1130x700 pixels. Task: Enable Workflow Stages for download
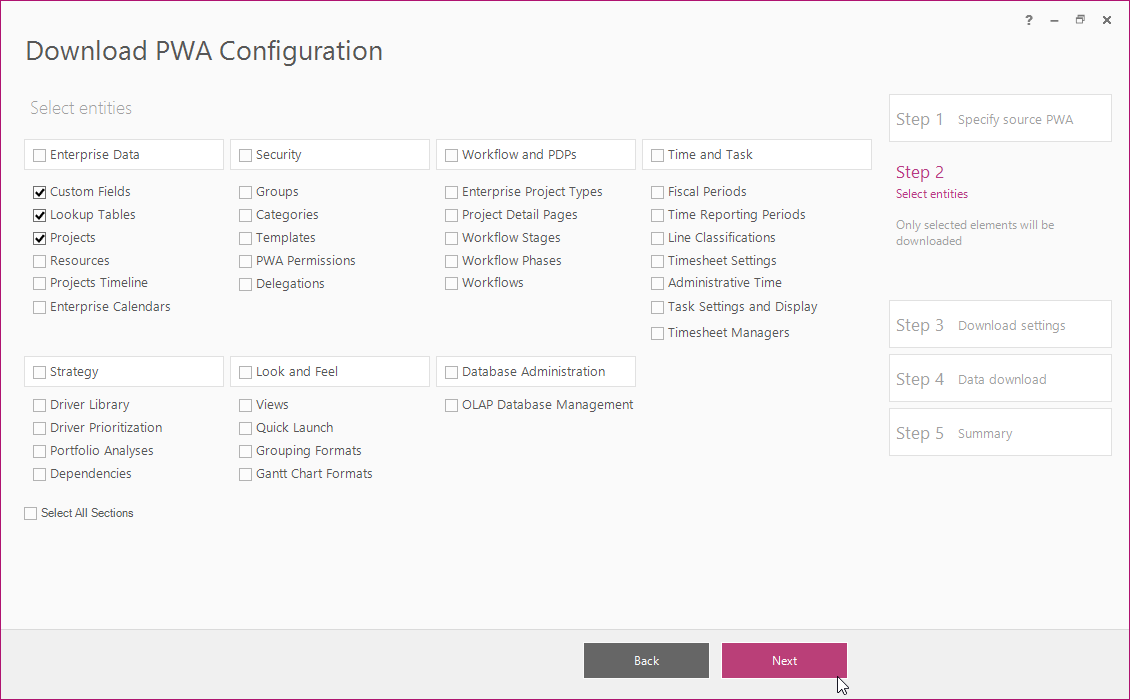[452, 238]
